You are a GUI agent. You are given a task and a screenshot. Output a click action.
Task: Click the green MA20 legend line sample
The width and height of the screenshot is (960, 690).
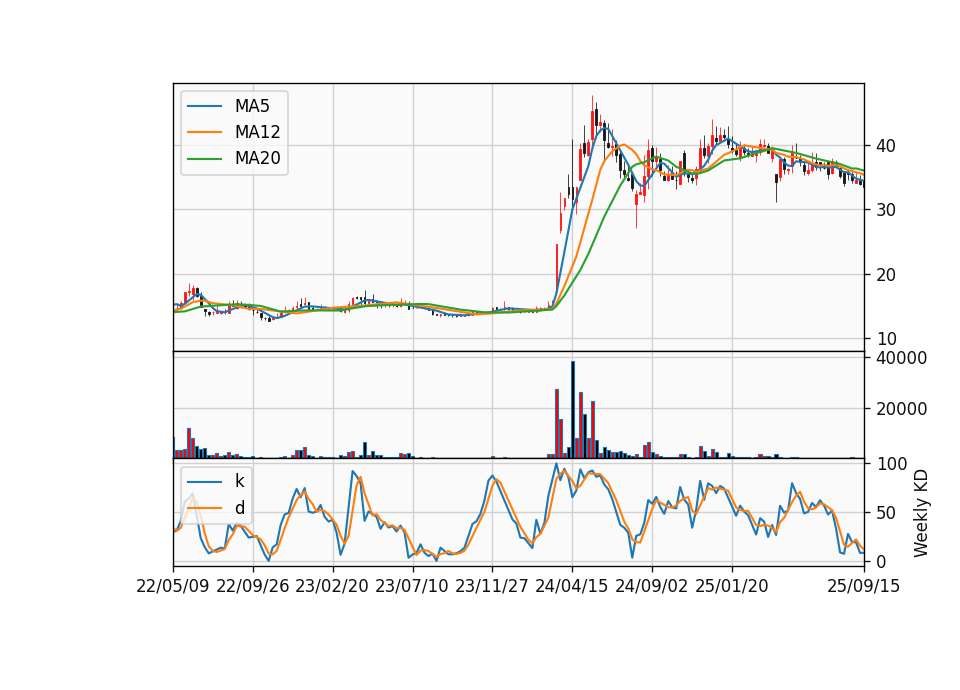click(x=204, y=158)
